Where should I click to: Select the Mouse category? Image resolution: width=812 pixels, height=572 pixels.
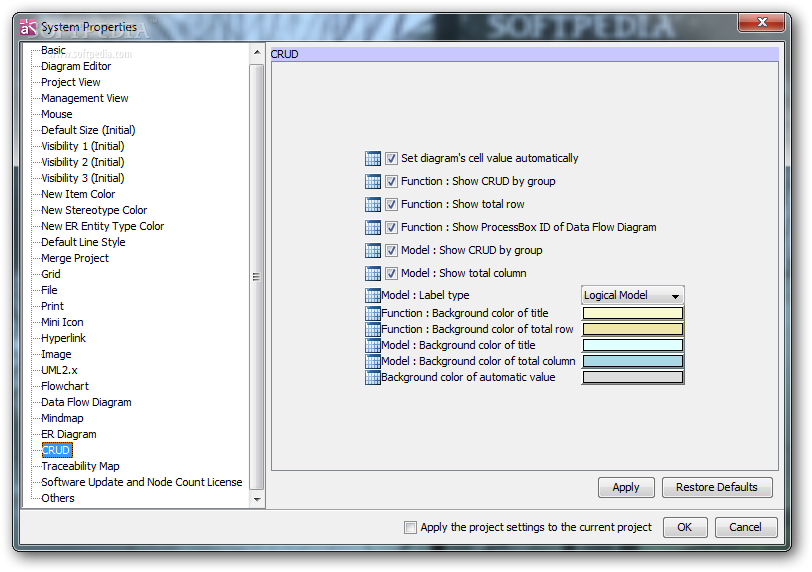(x=57, y=114)
